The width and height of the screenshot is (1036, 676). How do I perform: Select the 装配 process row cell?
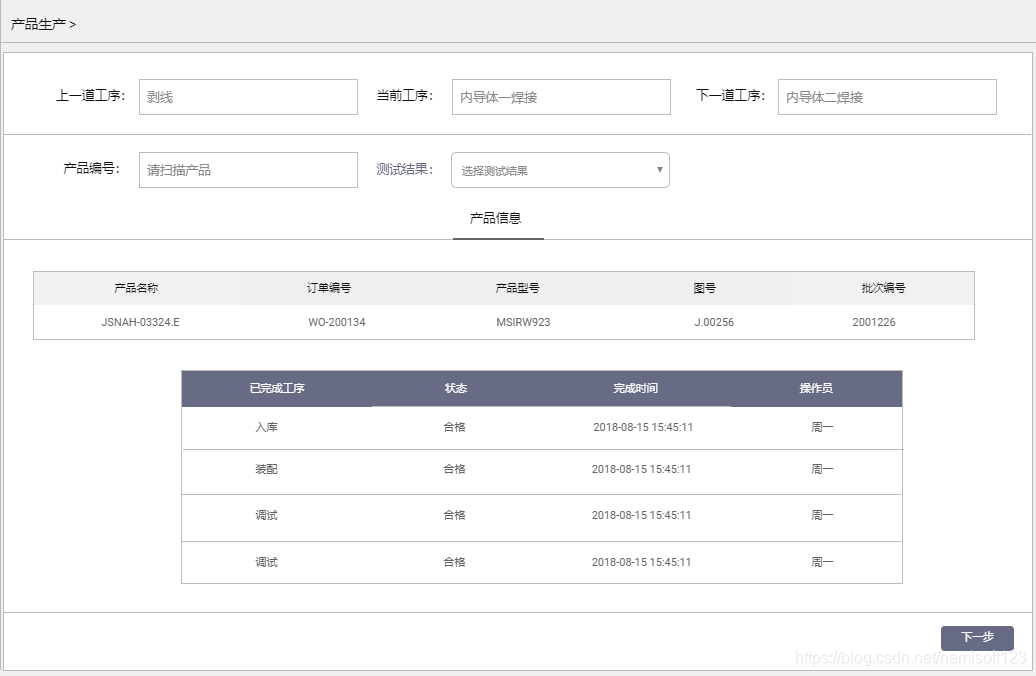click(x=266, y=469)
